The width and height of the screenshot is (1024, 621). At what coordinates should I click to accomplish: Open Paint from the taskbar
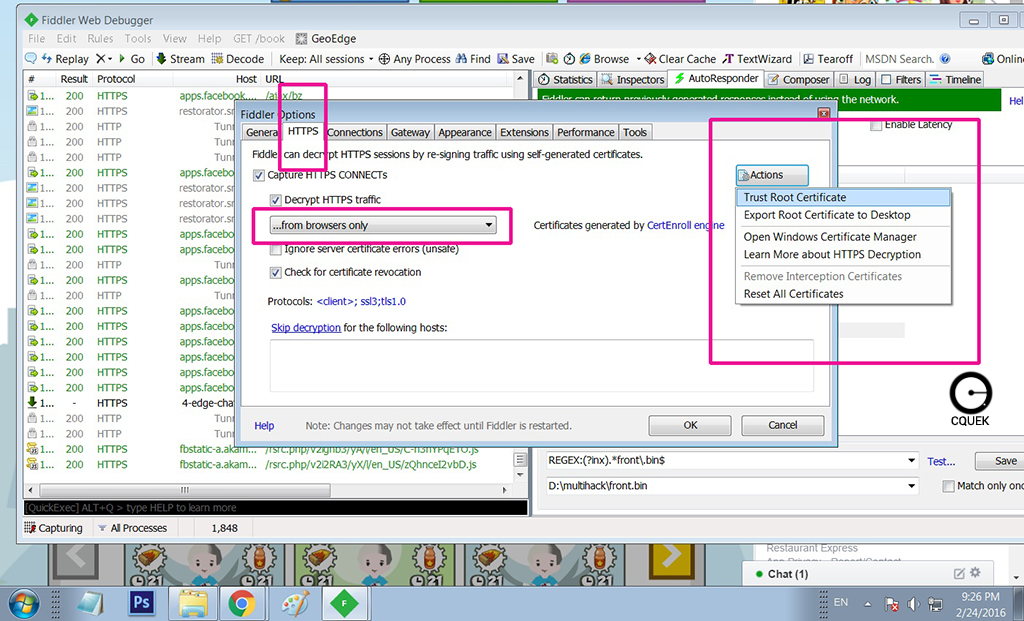pyautogui.click(x=295, y=602)
